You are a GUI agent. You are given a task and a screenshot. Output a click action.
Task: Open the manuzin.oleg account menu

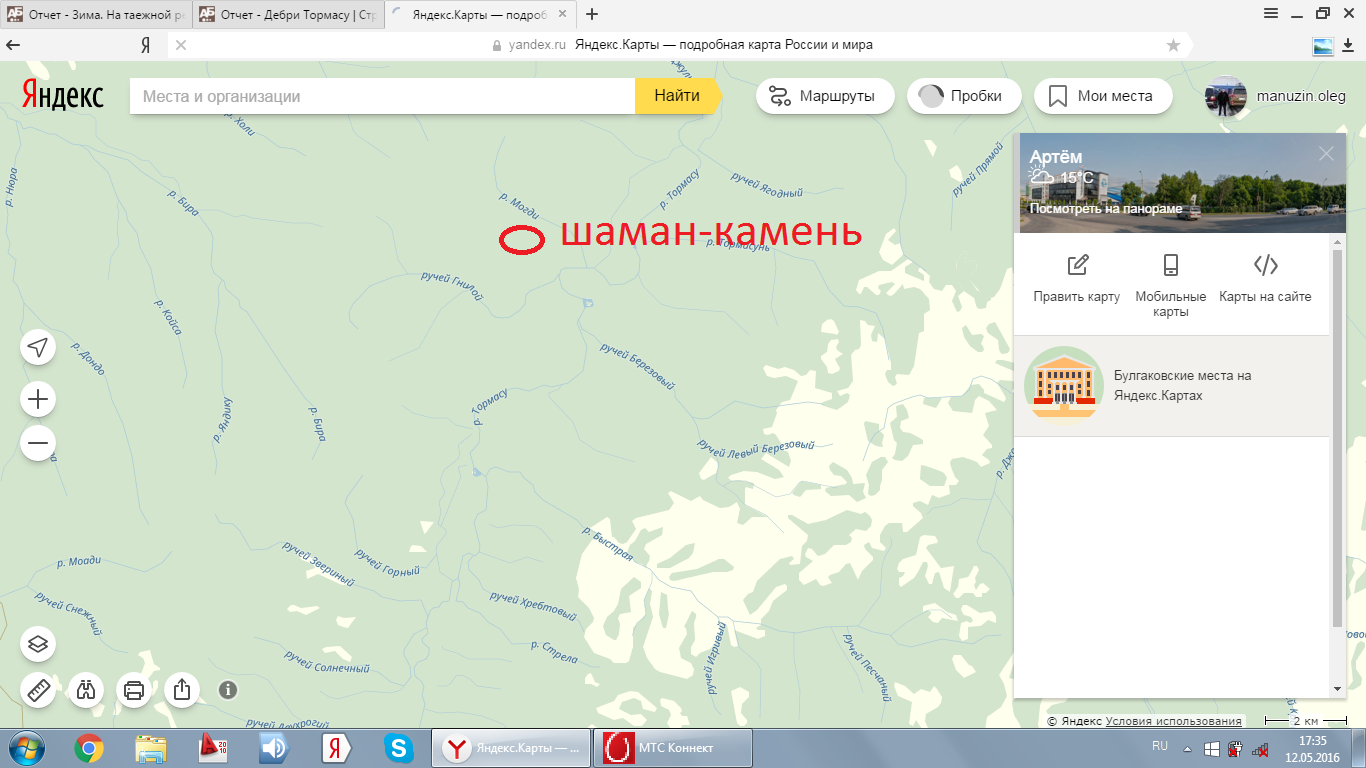[1301, 97]
